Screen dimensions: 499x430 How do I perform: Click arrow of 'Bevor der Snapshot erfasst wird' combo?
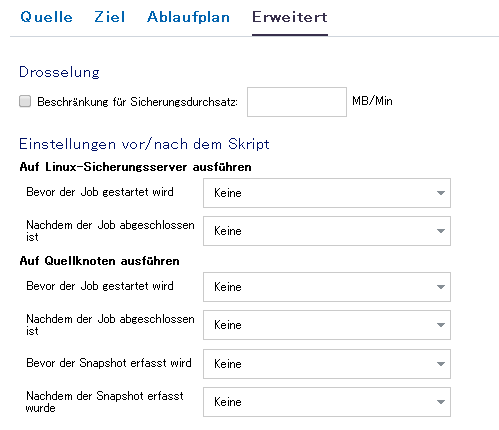(x=441, y=364)
